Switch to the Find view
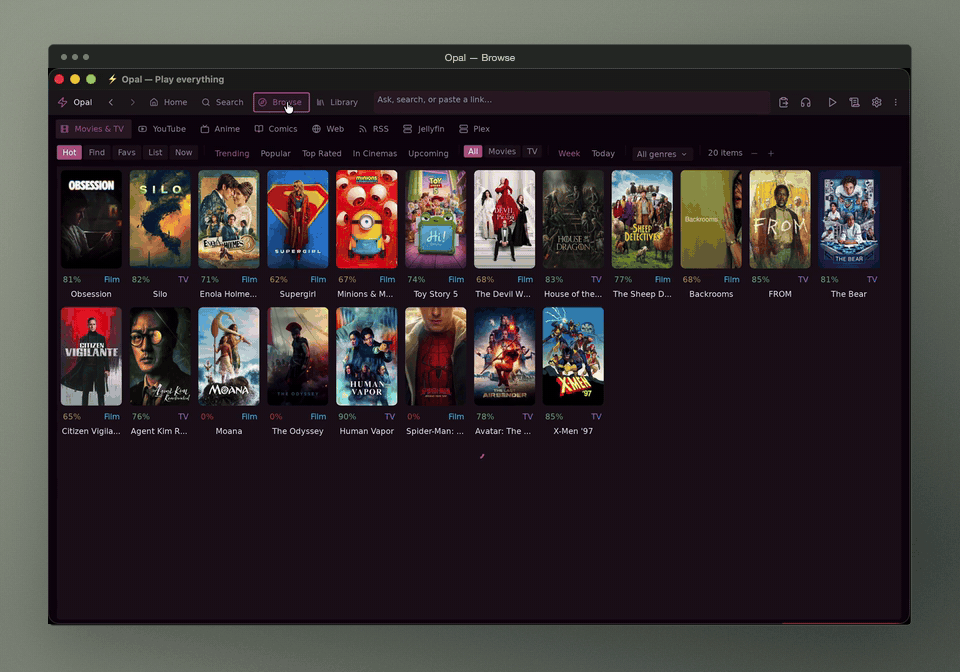960x672 pixels. (x=97, y=152)
